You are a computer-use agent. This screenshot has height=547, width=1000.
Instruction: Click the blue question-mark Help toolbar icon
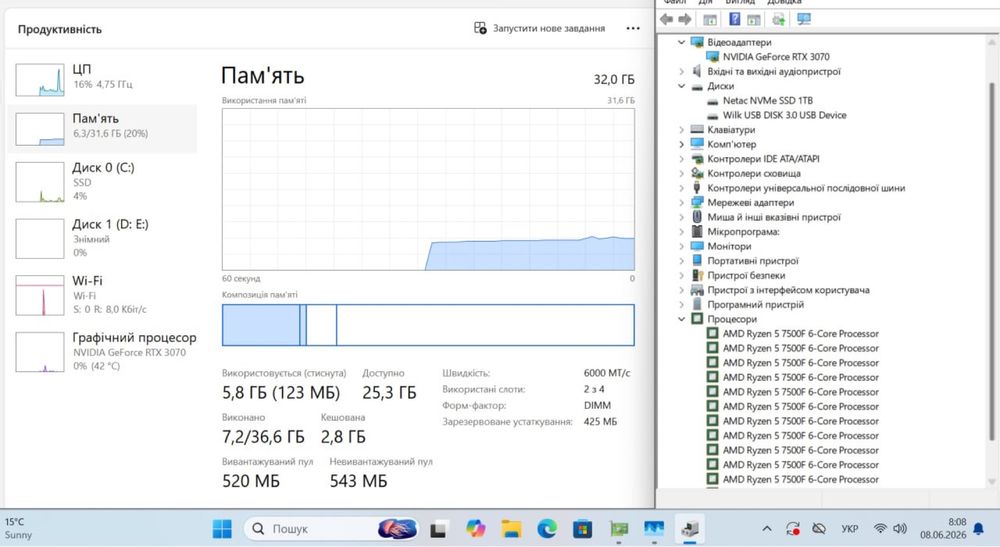(735, 19)
